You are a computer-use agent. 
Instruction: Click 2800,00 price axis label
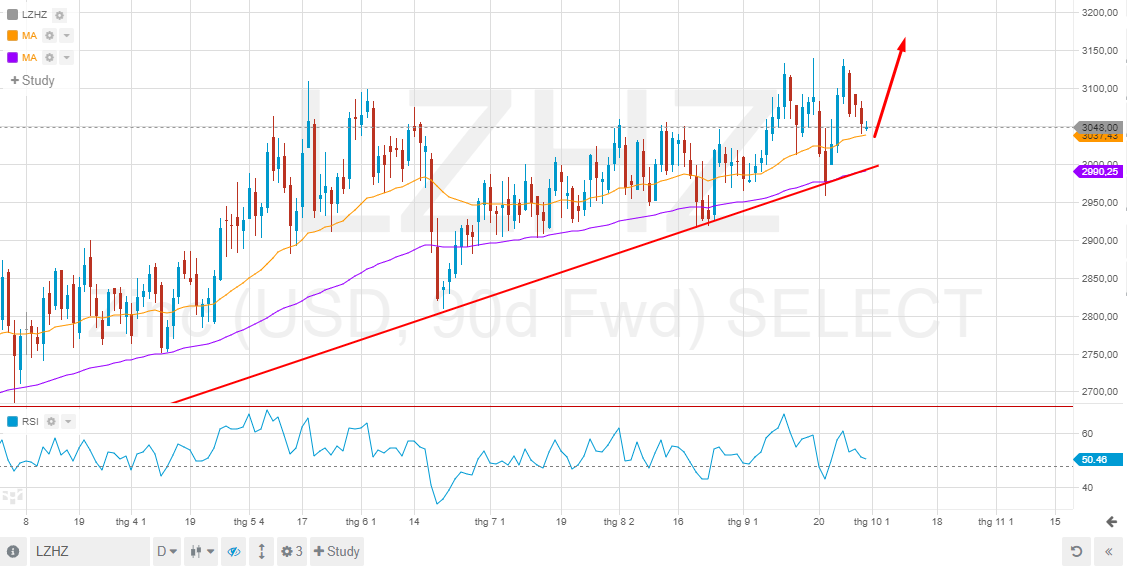1102,317
